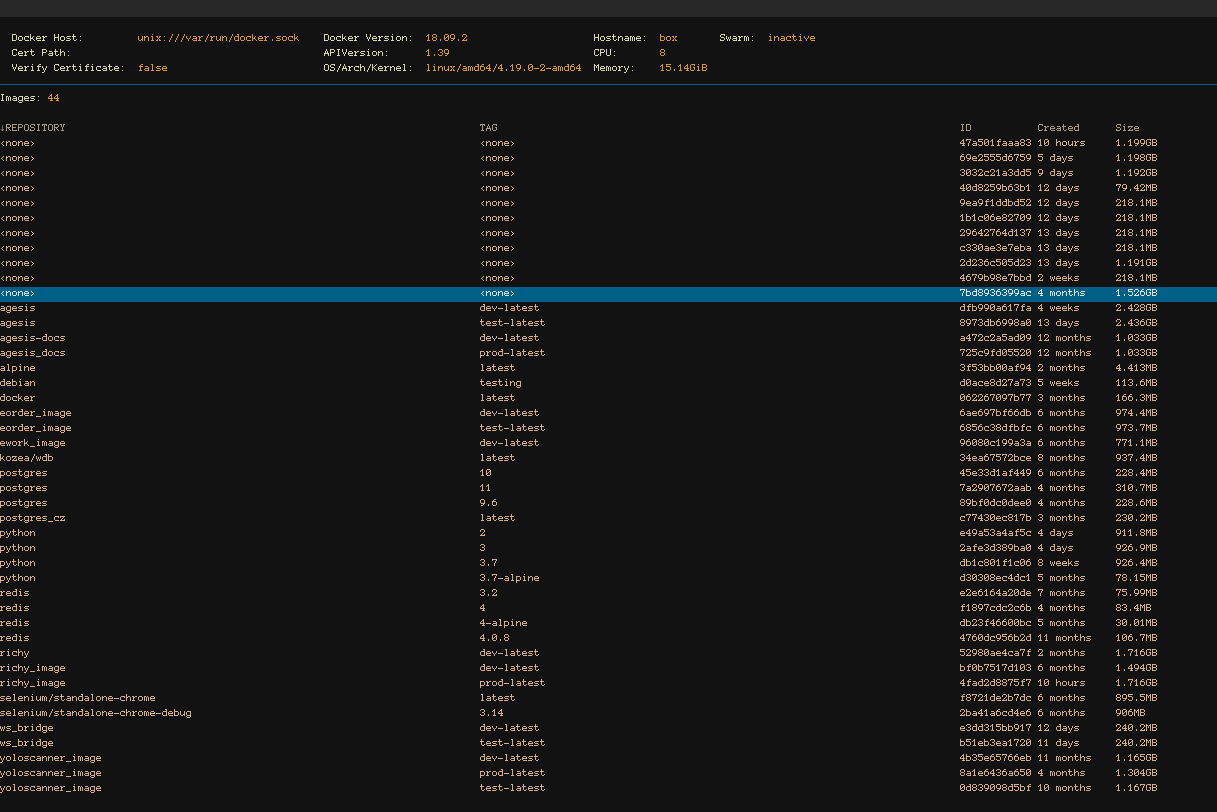1217x812 pixels.
Task: Select the highlighted row with ID 7bd8936399ac
Action: (x=608, y=293)
